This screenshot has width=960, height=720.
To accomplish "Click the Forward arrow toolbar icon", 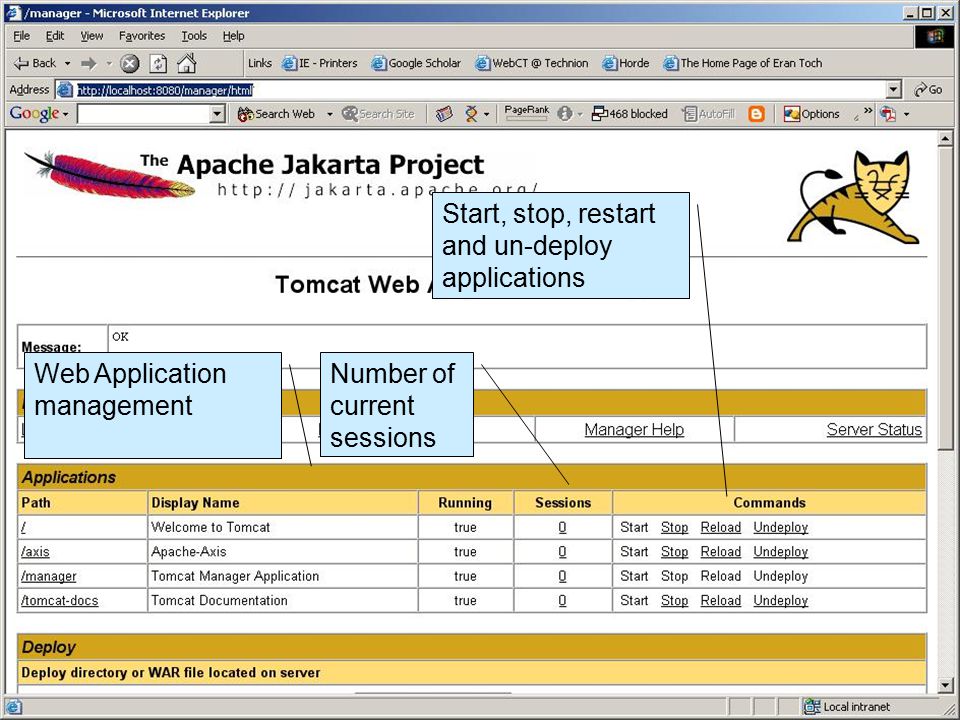I will pyautogui.click(x=89, y=63).
